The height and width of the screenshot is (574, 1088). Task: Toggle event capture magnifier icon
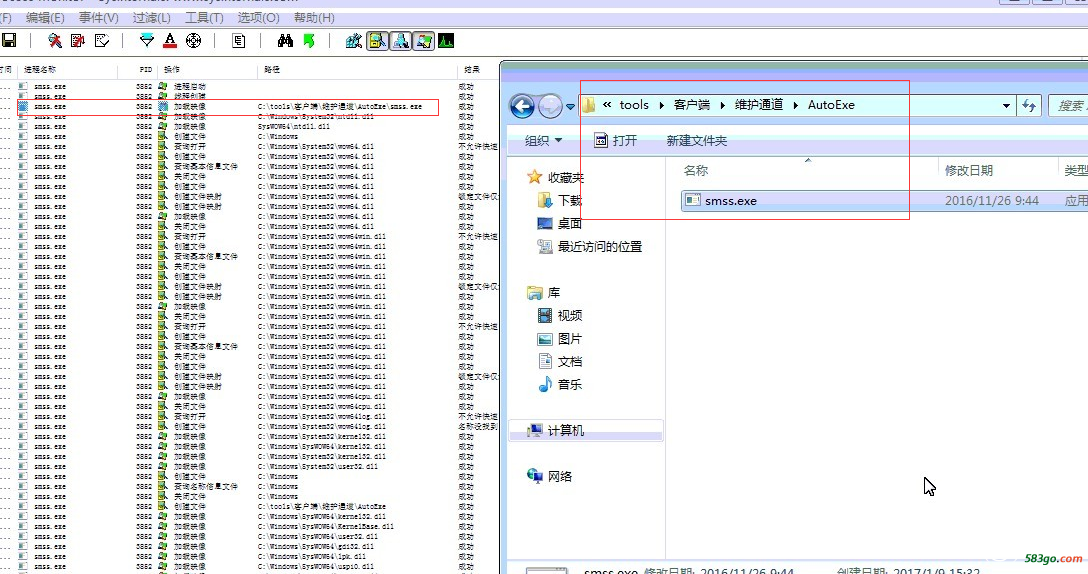pos(54,41)
